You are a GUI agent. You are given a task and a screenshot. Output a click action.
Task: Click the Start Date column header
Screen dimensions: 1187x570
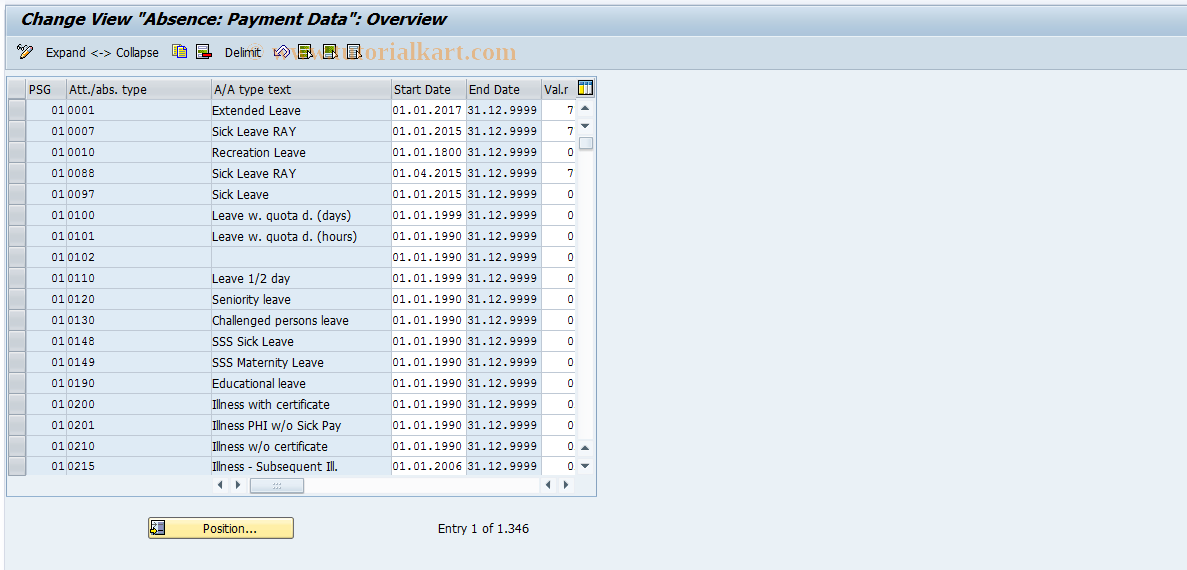[428, 89]
